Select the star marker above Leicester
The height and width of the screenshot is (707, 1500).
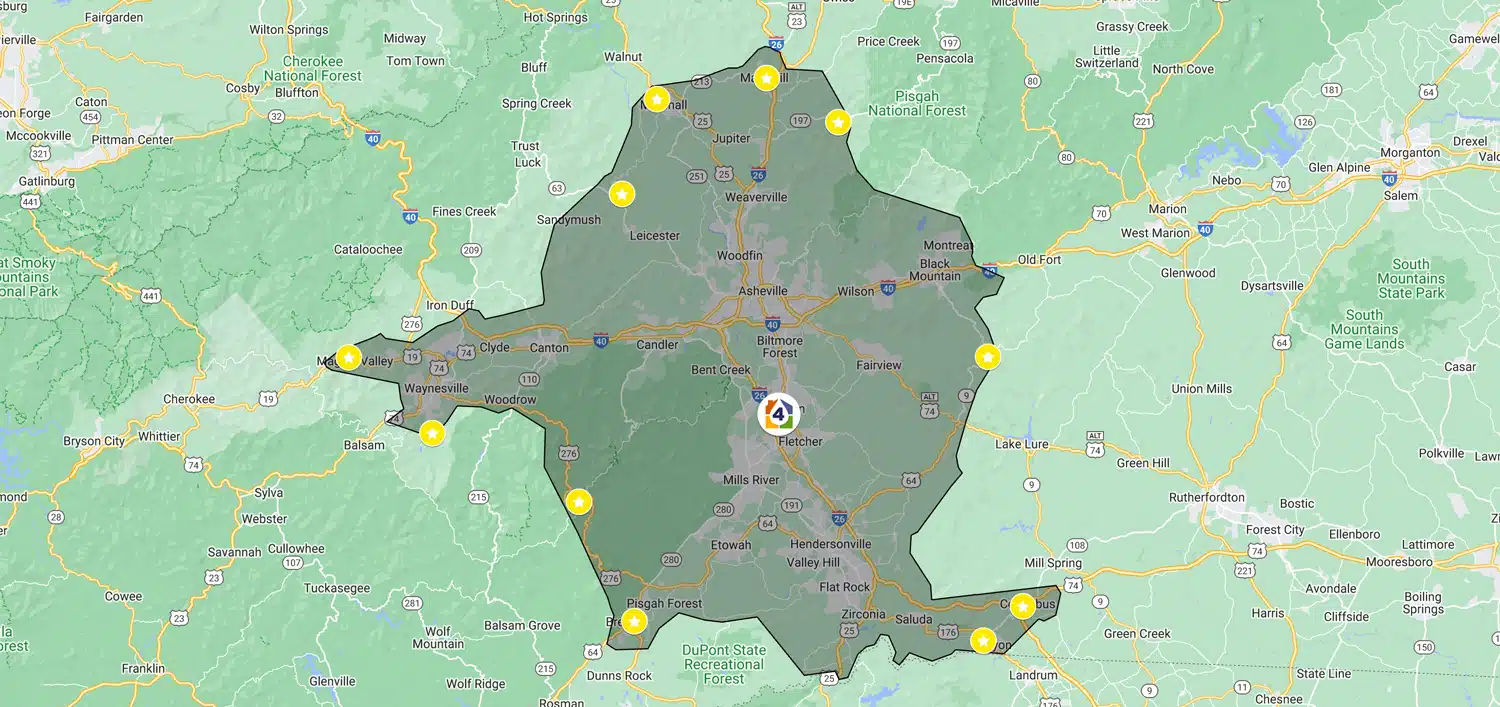click(622, 194)
